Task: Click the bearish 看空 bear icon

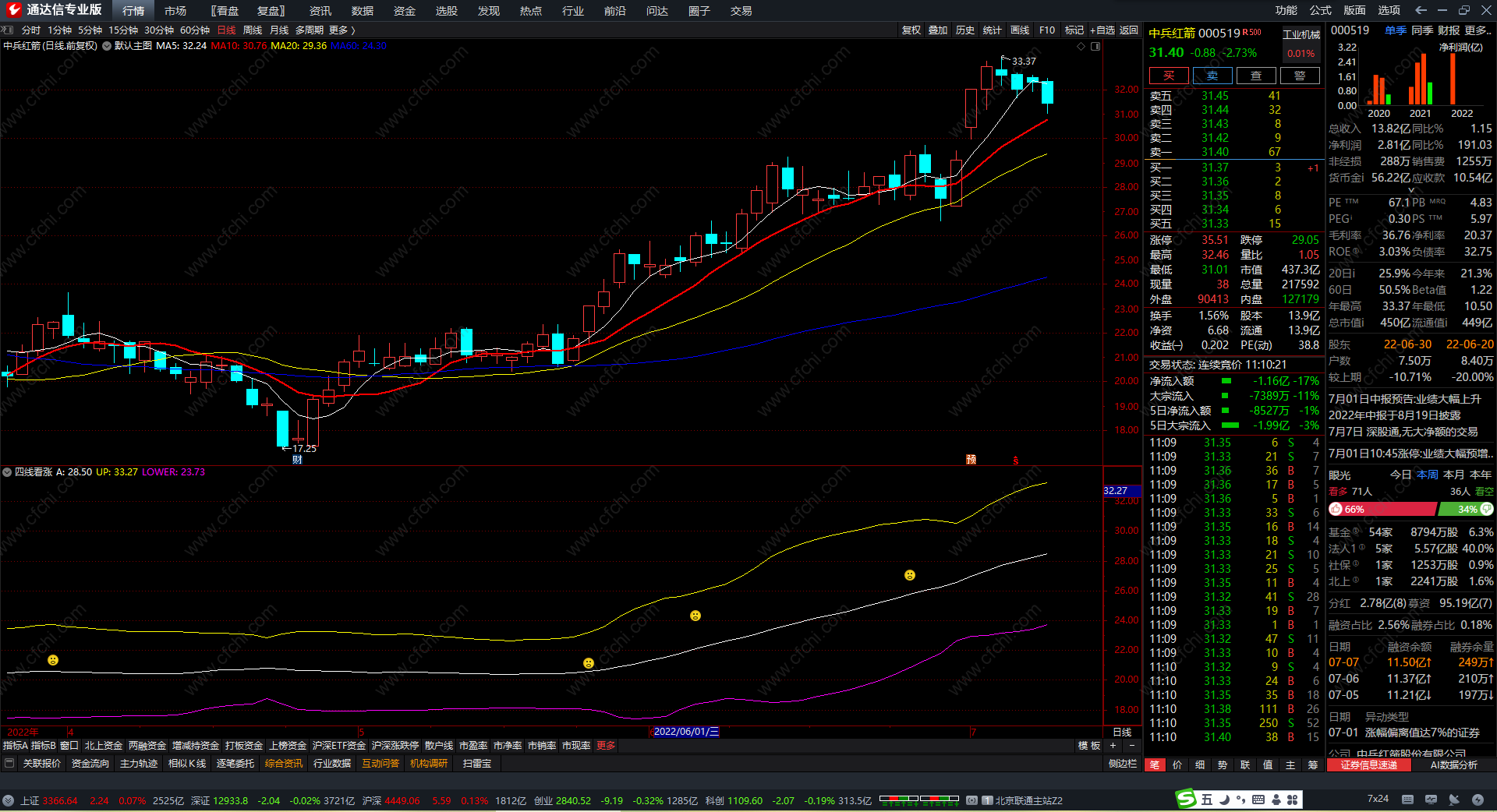Action: click(1487, 509)
